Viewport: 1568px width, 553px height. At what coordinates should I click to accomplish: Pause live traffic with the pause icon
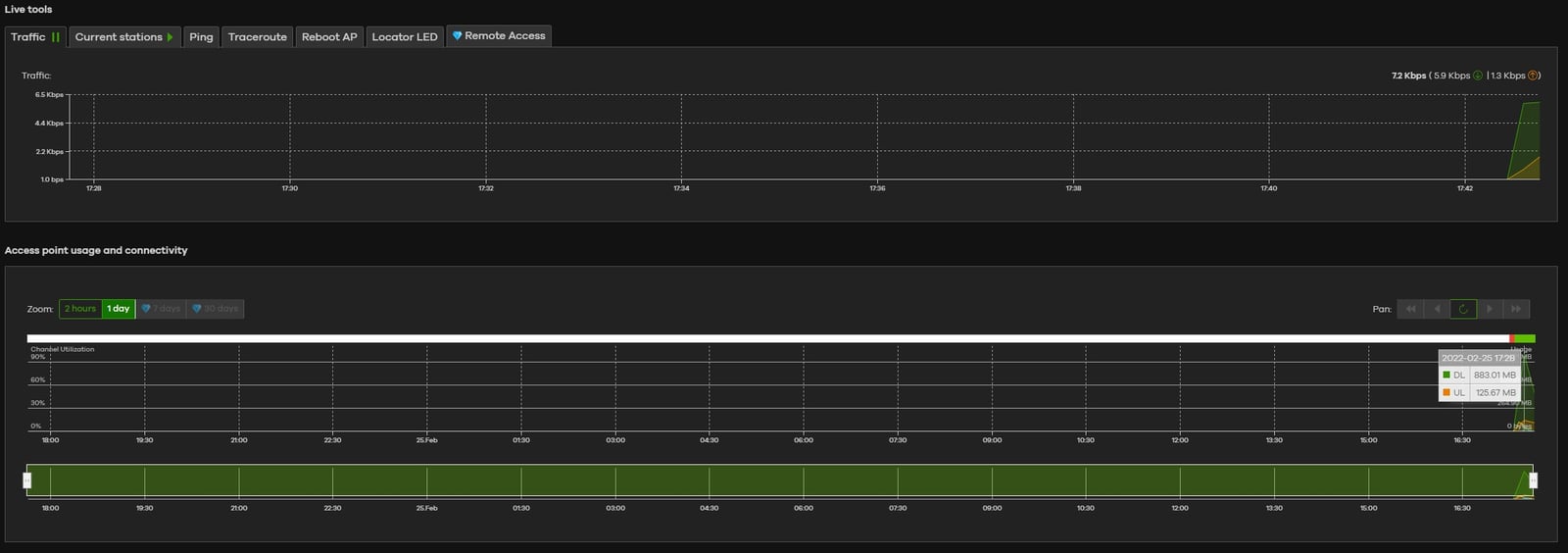click(56, 37)
